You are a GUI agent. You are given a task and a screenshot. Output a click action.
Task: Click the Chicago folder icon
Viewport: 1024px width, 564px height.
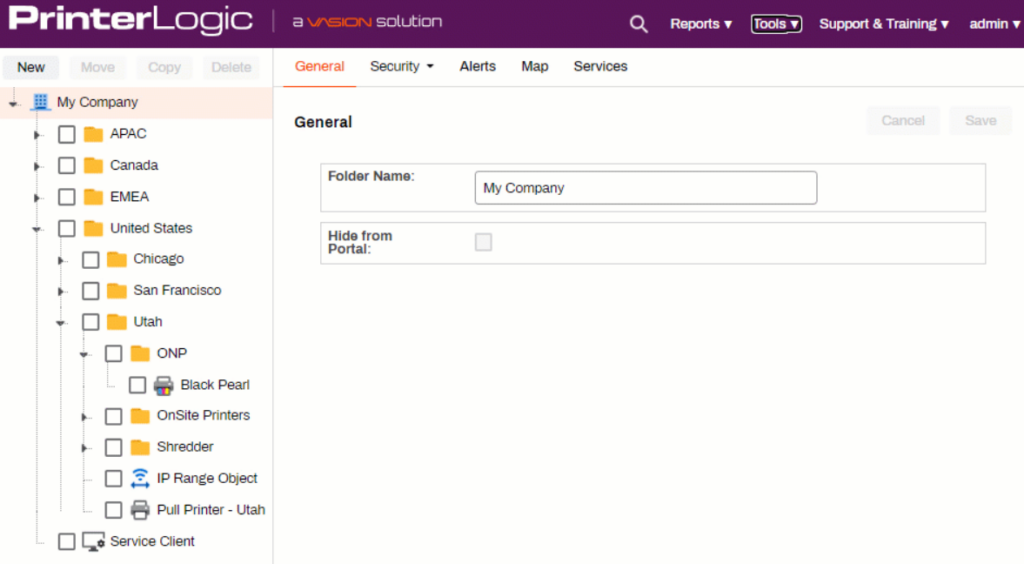point(117,259)
